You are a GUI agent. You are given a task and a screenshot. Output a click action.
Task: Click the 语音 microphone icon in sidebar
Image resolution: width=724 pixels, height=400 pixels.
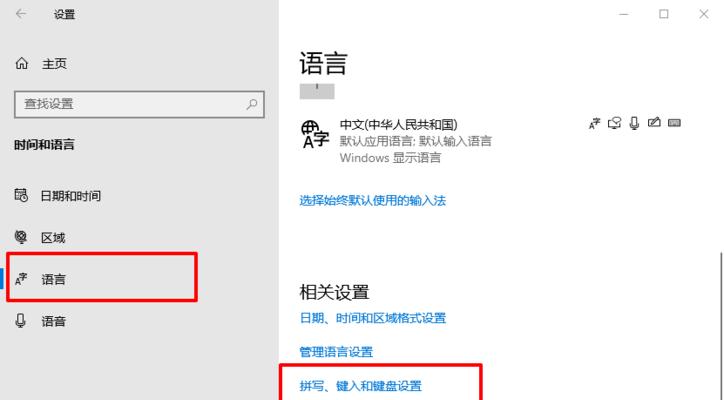[21, 321]
